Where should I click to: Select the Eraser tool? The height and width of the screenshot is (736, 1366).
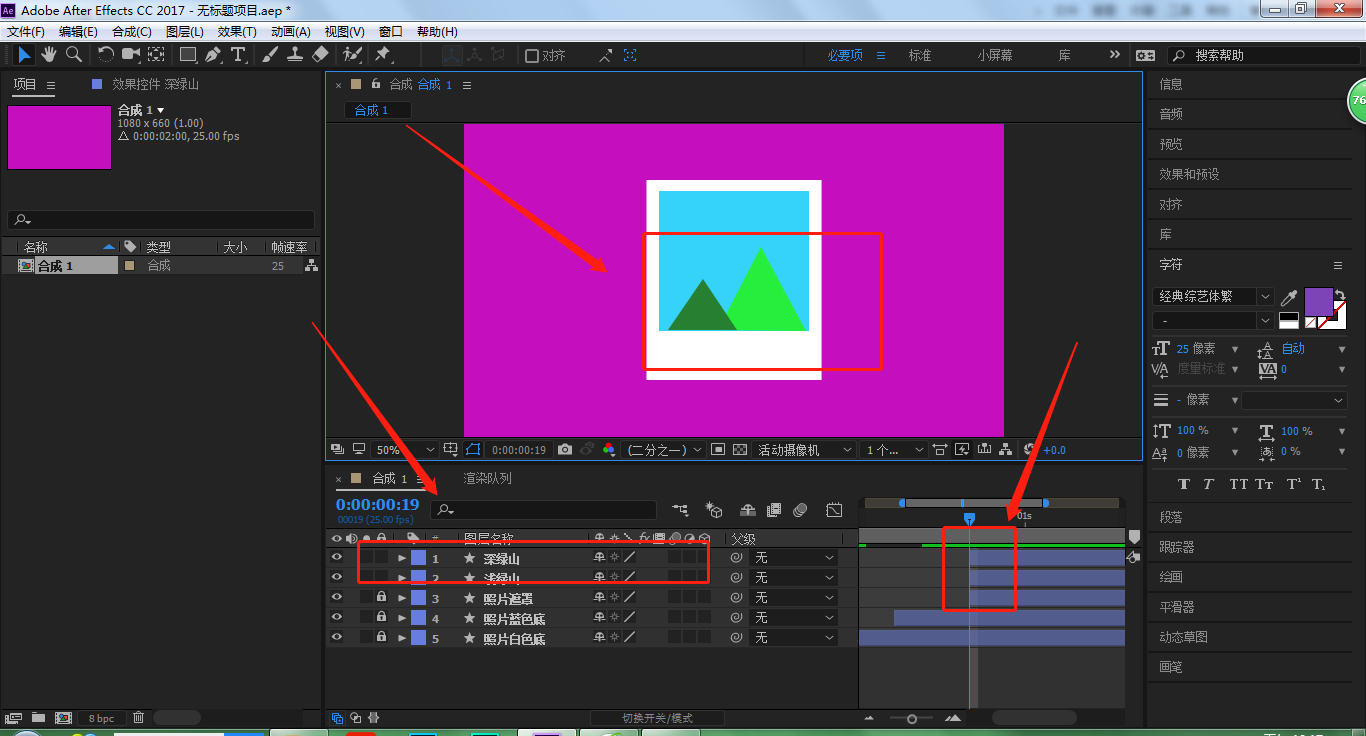(320, 55)
